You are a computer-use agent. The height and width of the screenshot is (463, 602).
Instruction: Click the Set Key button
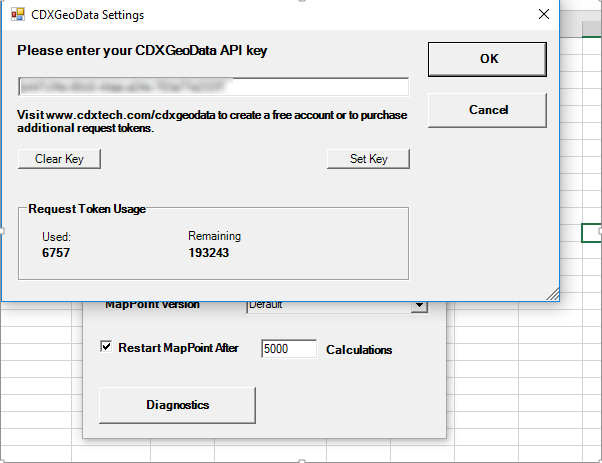click(x=368, y=159)
